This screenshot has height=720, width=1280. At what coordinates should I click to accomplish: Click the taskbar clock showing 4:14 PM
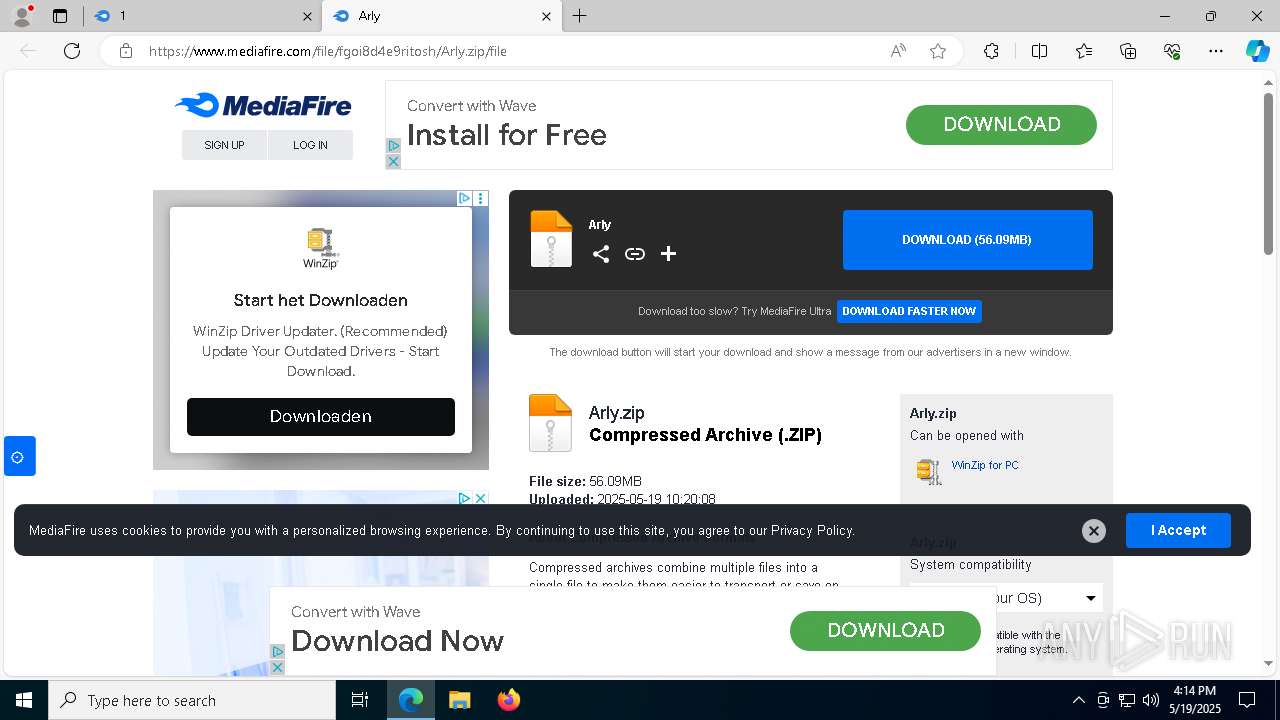coord(1197,700)
